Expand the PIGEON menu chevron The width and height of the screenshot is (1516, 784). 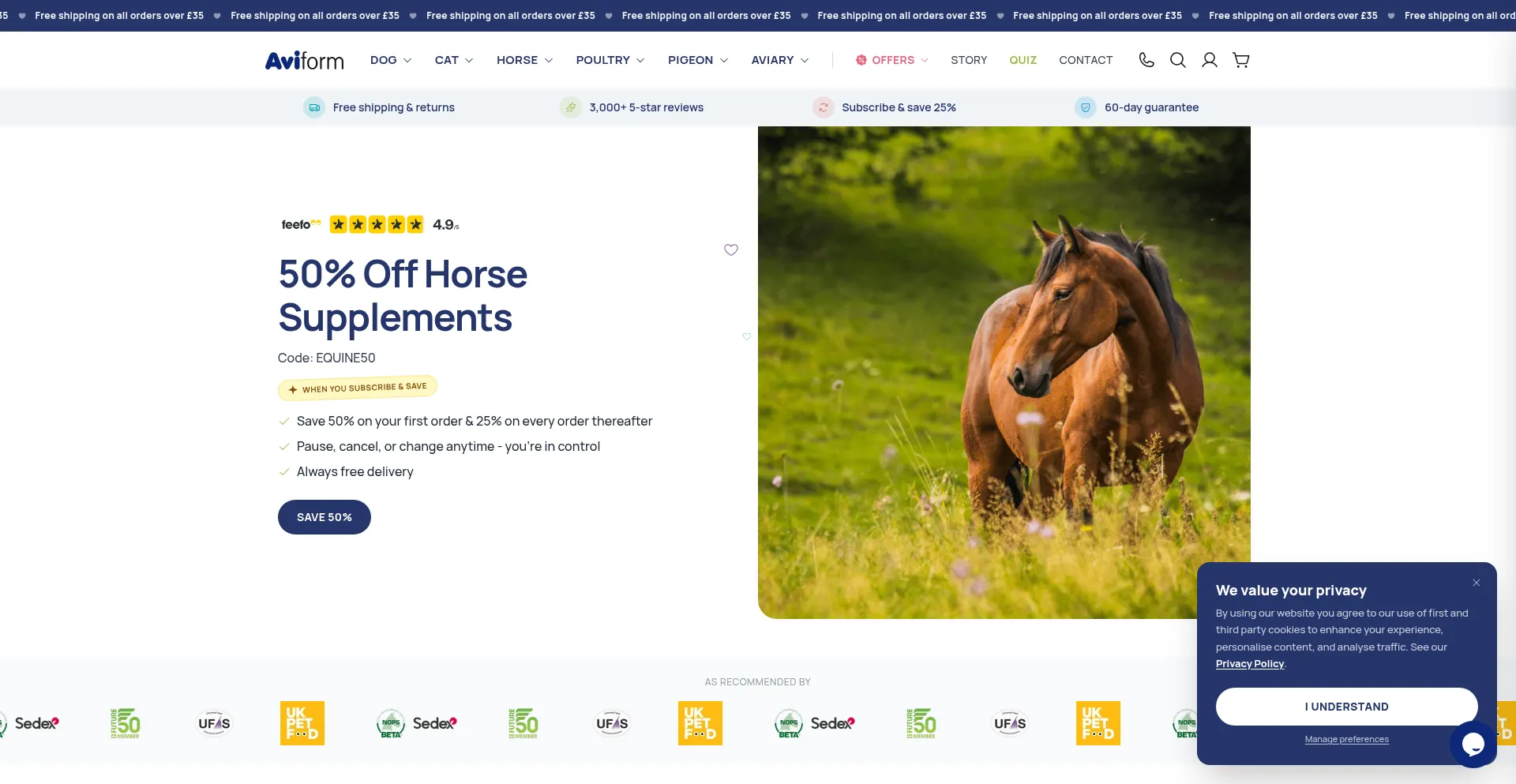point(724,60)
